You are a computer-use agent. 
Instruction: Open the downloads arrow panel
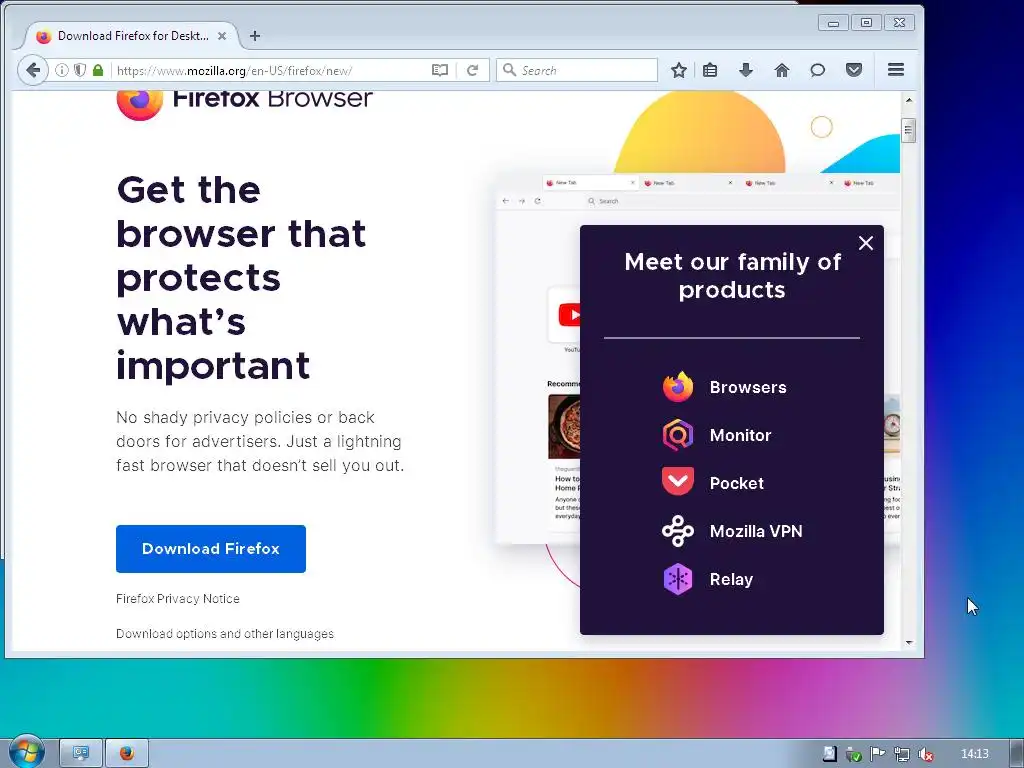tap(746, 70)
